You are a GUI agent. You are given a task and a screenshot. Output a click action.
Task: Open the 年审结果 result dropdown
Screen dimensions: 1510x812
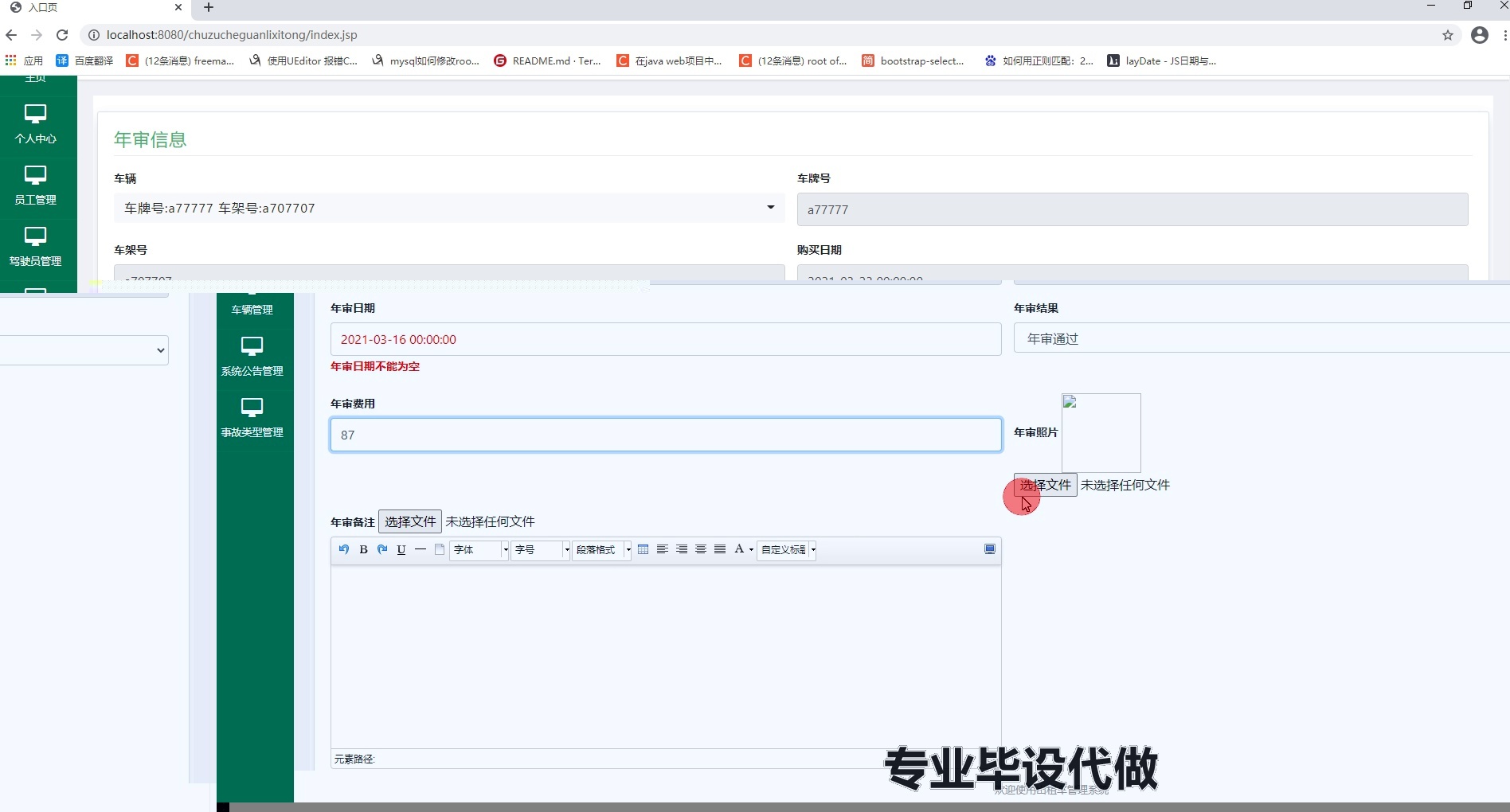click(x=1262, y=338)
